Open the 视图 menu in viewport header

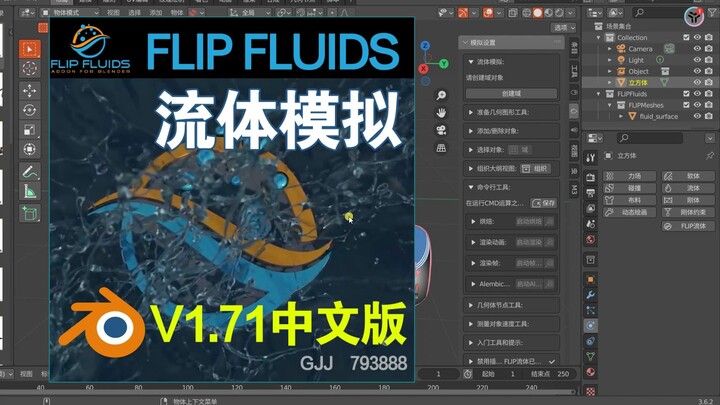tap(113, 13)
